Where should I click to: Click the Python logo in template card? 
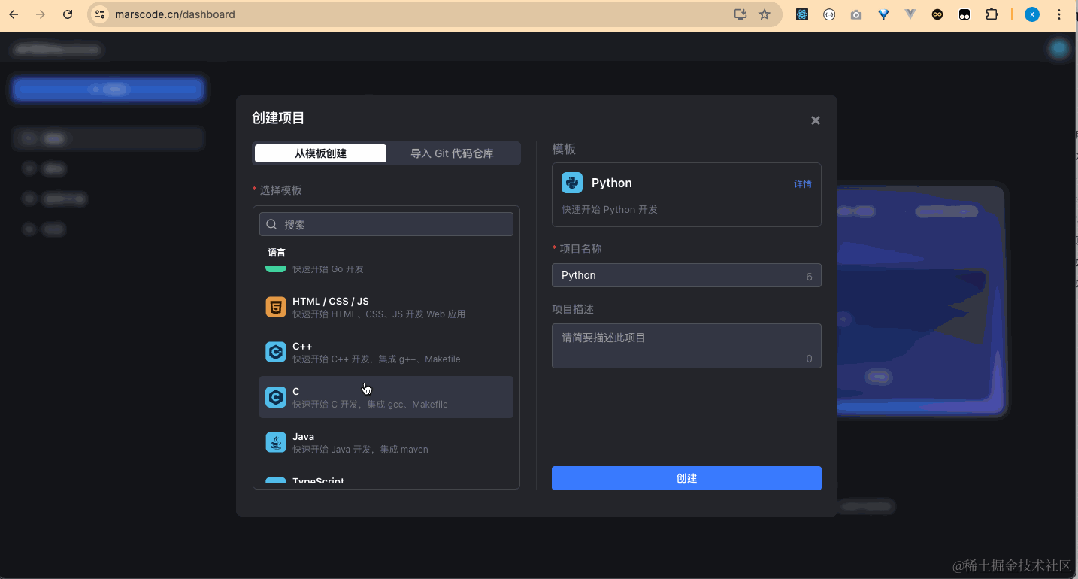point(572,183)
